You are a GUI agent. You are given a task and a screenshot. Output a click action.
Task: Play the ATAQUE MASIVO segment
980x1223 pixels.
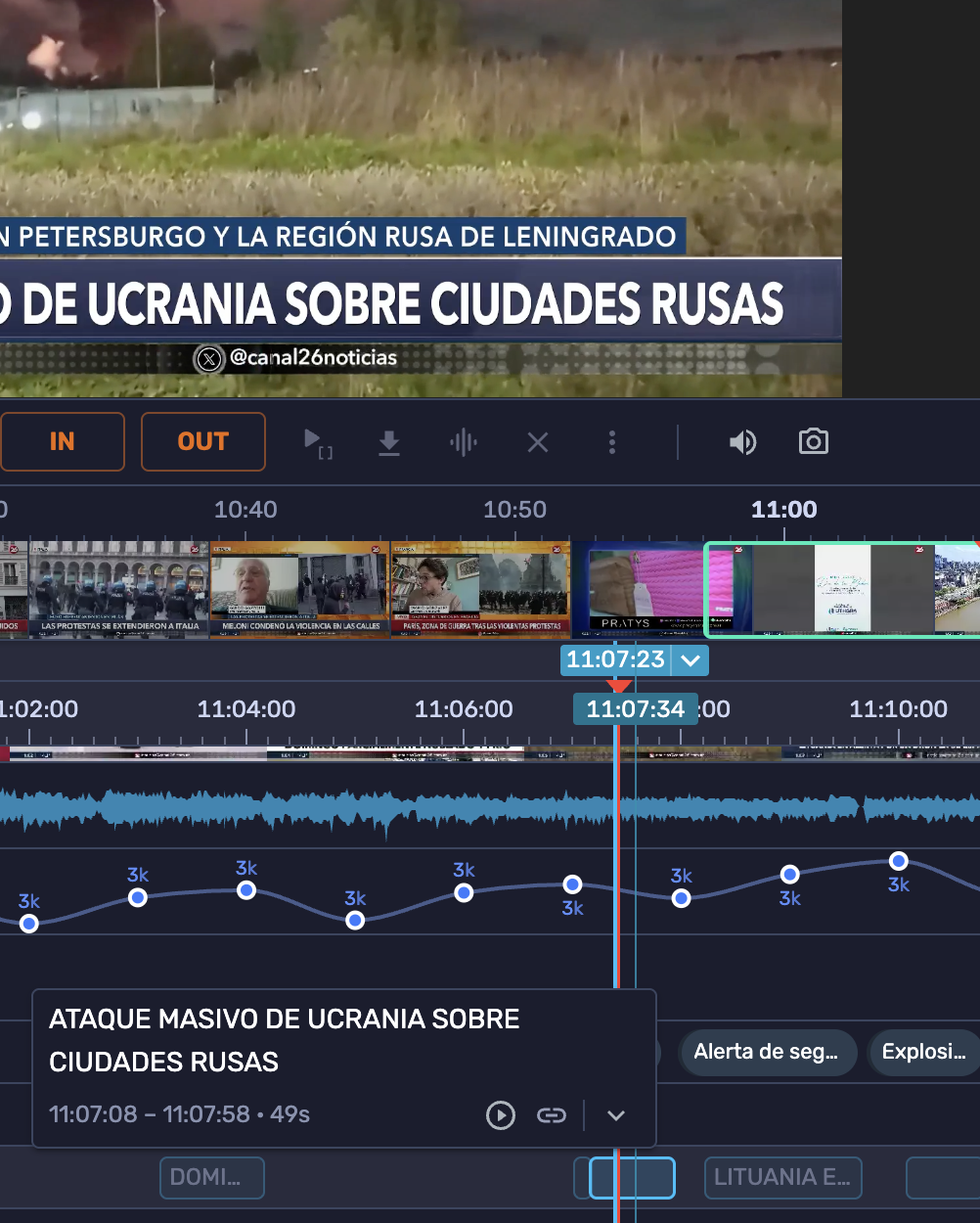[501, 1115]
